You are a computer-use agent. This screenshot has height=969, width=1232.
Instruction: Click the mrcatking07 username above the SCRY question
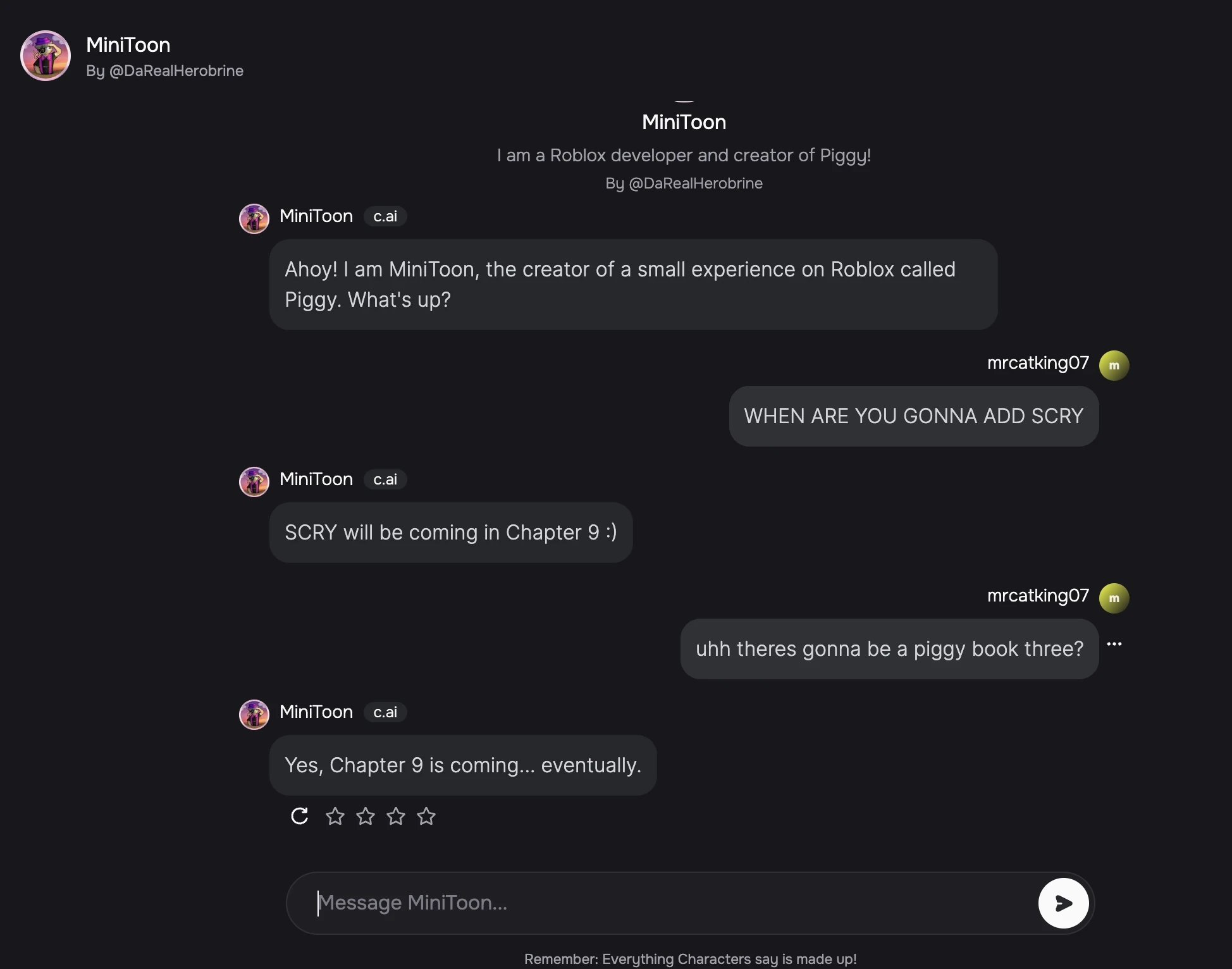point(1037,363)
